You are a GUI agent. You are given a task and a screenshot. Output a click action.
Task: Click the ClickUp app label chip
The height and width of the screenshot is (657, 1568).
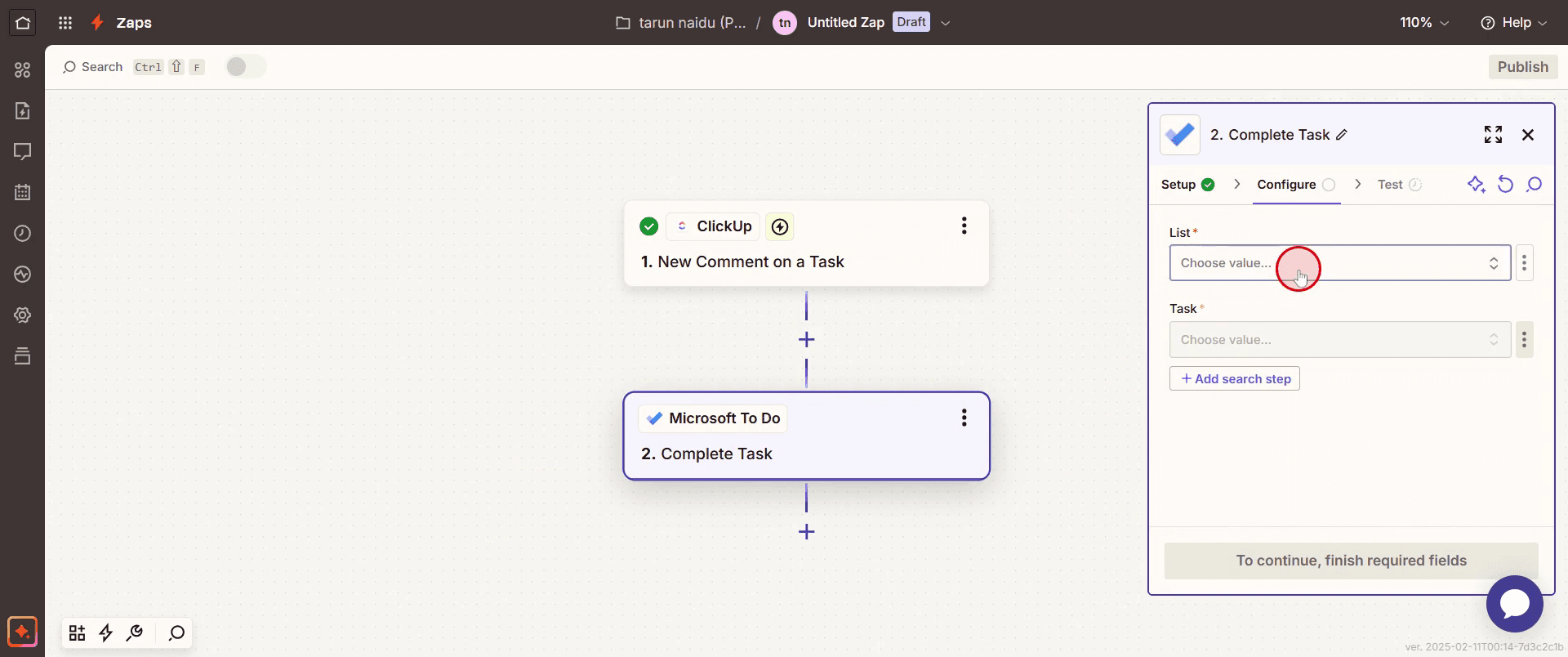click(x=714, y=226)
